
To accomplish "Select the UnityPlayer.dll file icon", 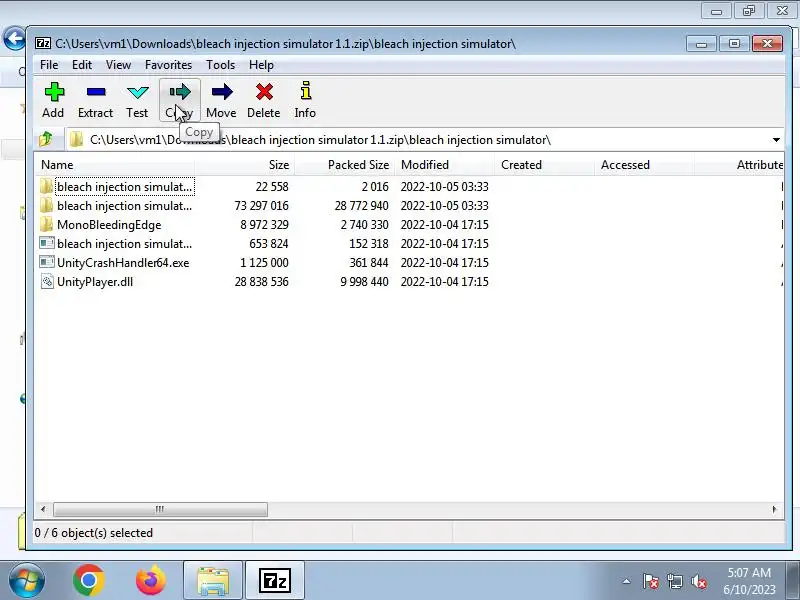I will pos(47,282).
